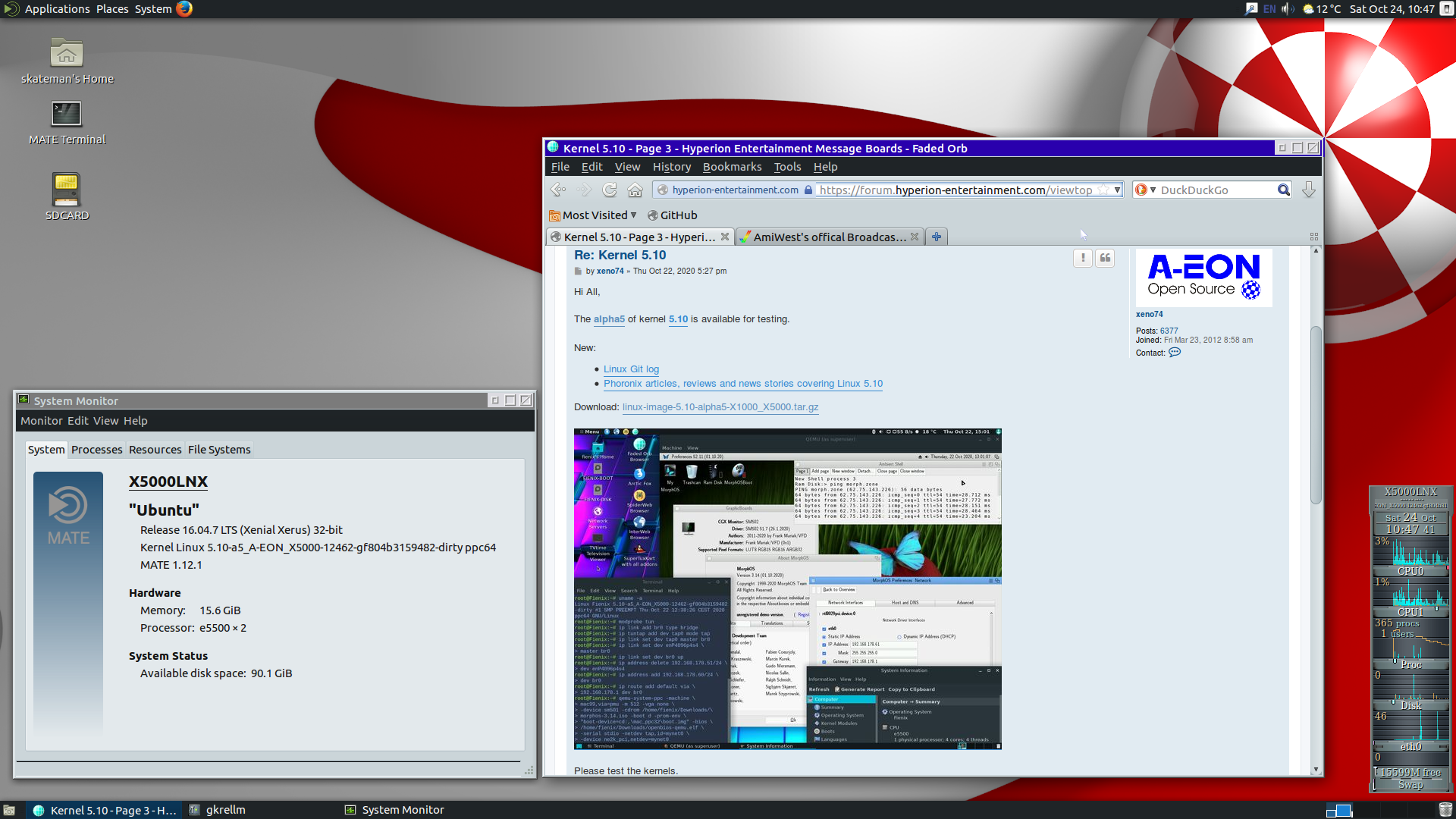Open a new tab with the plus button

[x=937, y=237]
